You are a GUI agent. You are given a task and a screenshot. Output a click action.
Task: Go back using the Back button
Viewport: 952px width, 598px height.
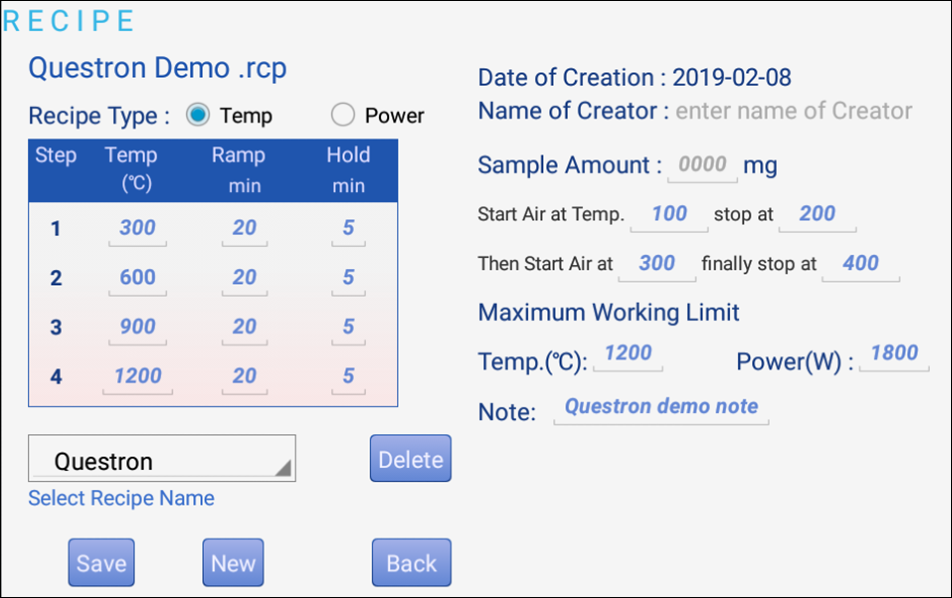pyautogui.click(x=411, y=563)
